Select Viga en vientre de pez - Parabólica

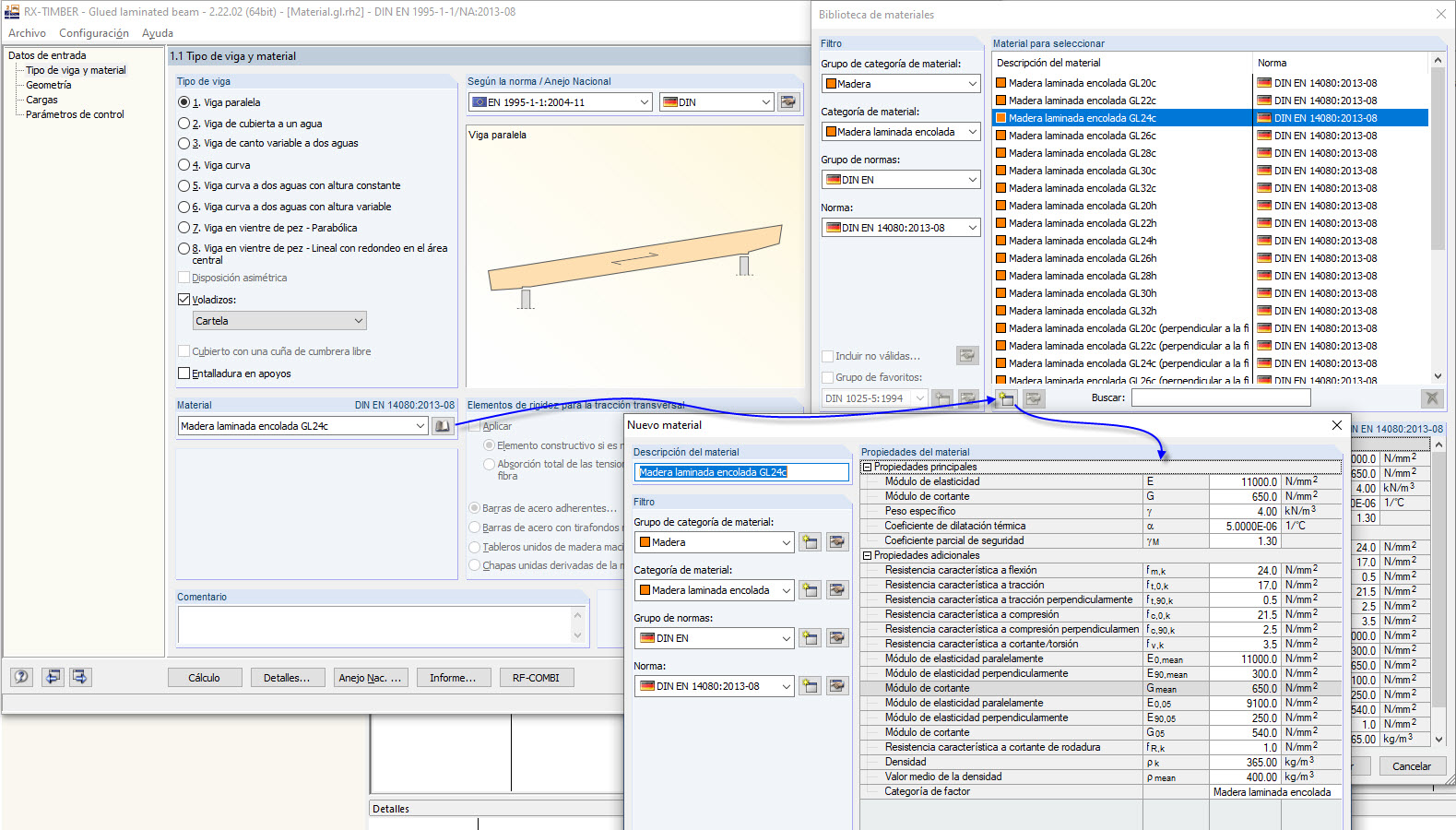pos(183,228)
